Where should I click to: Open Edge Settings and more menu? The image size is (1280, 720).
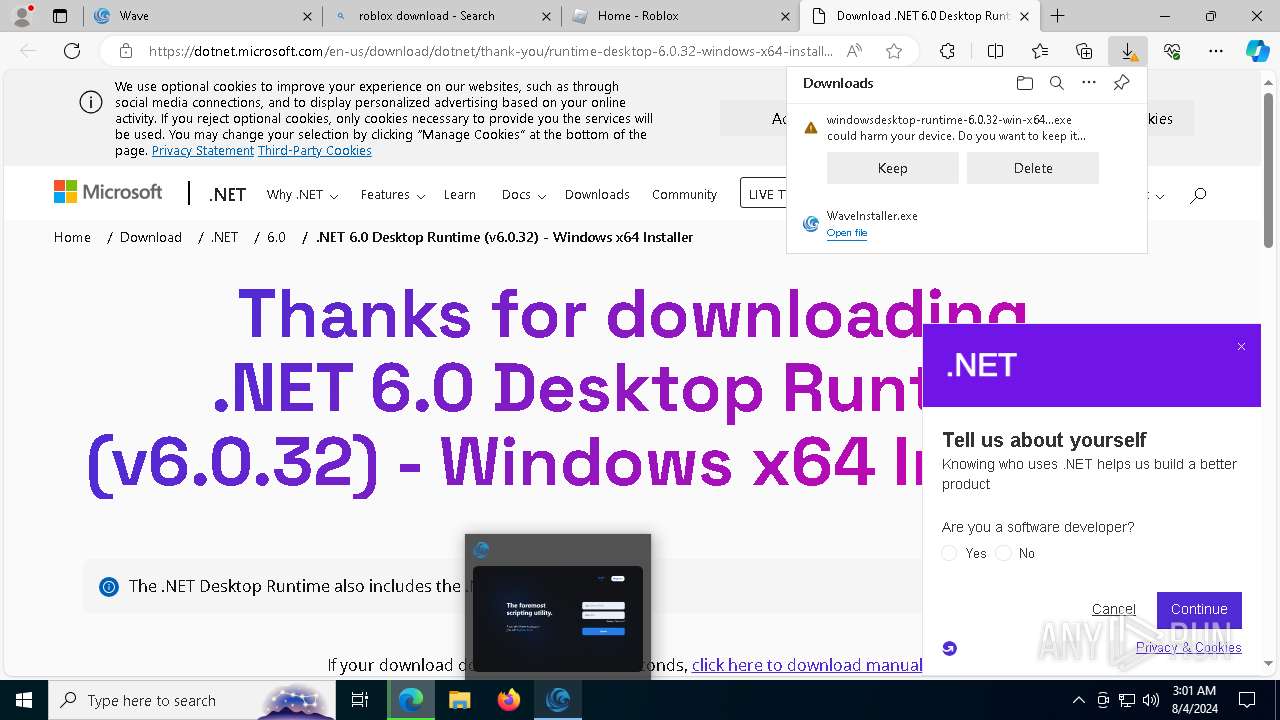[x=1216, y=51]
